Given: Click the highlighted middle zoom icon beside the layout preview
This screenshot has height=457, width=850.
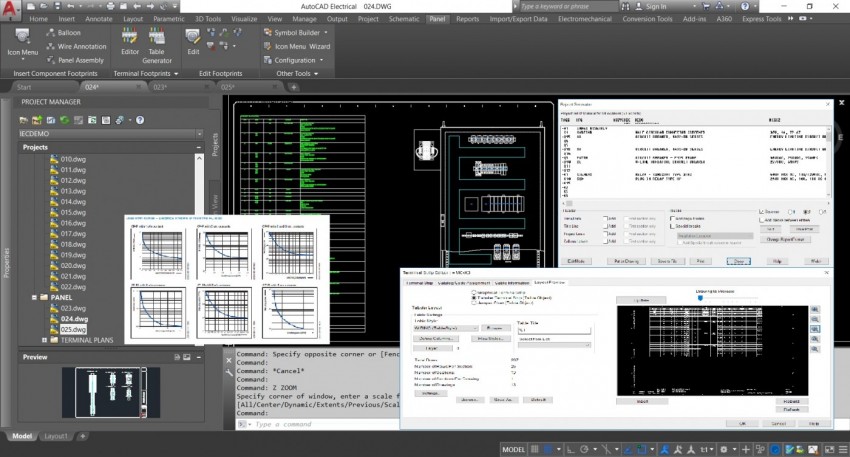Looking at the screenshot, I should [x=815, y=329].
